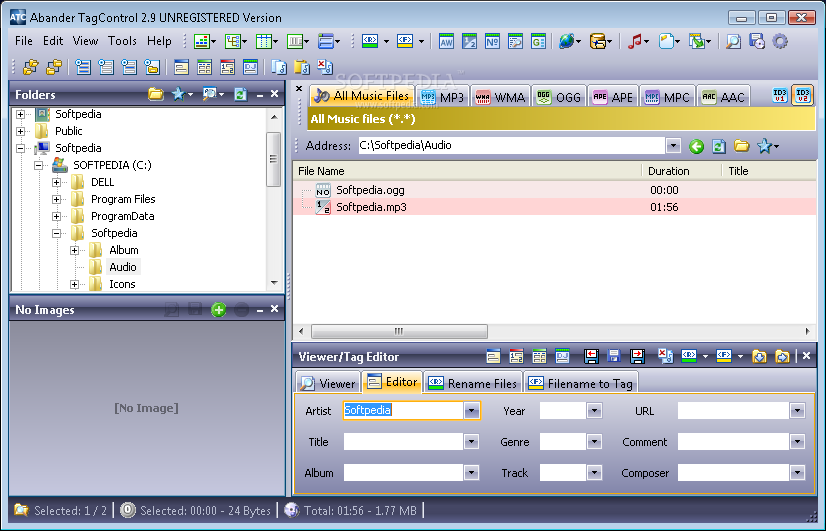Image resolution: width=826 pixels, height=531 pixels.
Task: Click the folder icon in Folders panel header
Action: click(155, 94)
